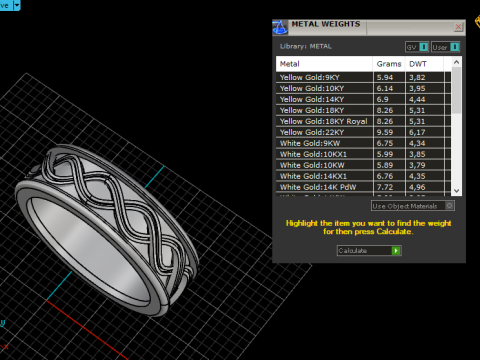Click the Metal column header
Image resolution: width=480 pixels, height=360 pixels.
tap(324, 64)
